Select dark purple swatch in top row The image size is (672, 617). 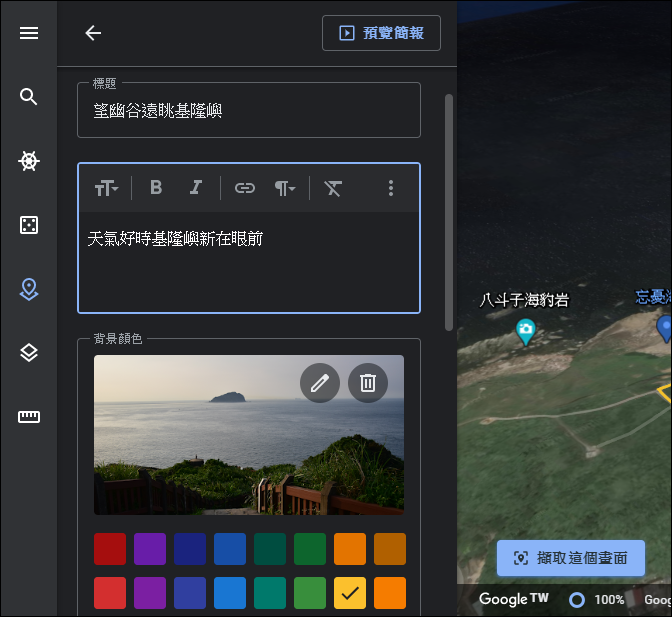(x=150, y=549)
